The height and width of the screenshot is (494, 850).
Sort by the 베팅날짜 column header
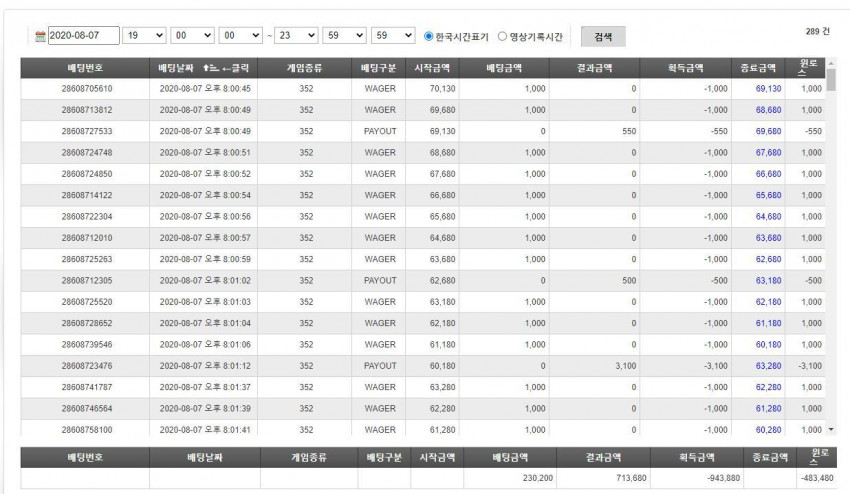coord(203,68)
